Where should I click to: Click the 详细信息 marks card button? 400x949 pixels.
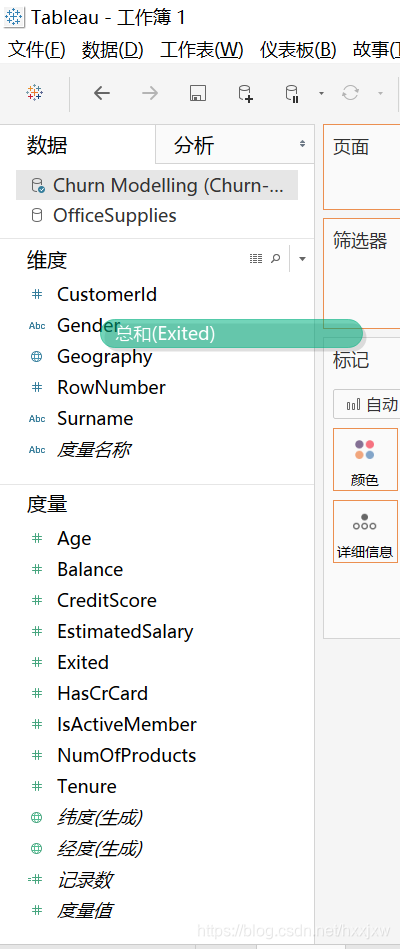tap(366, 531)
